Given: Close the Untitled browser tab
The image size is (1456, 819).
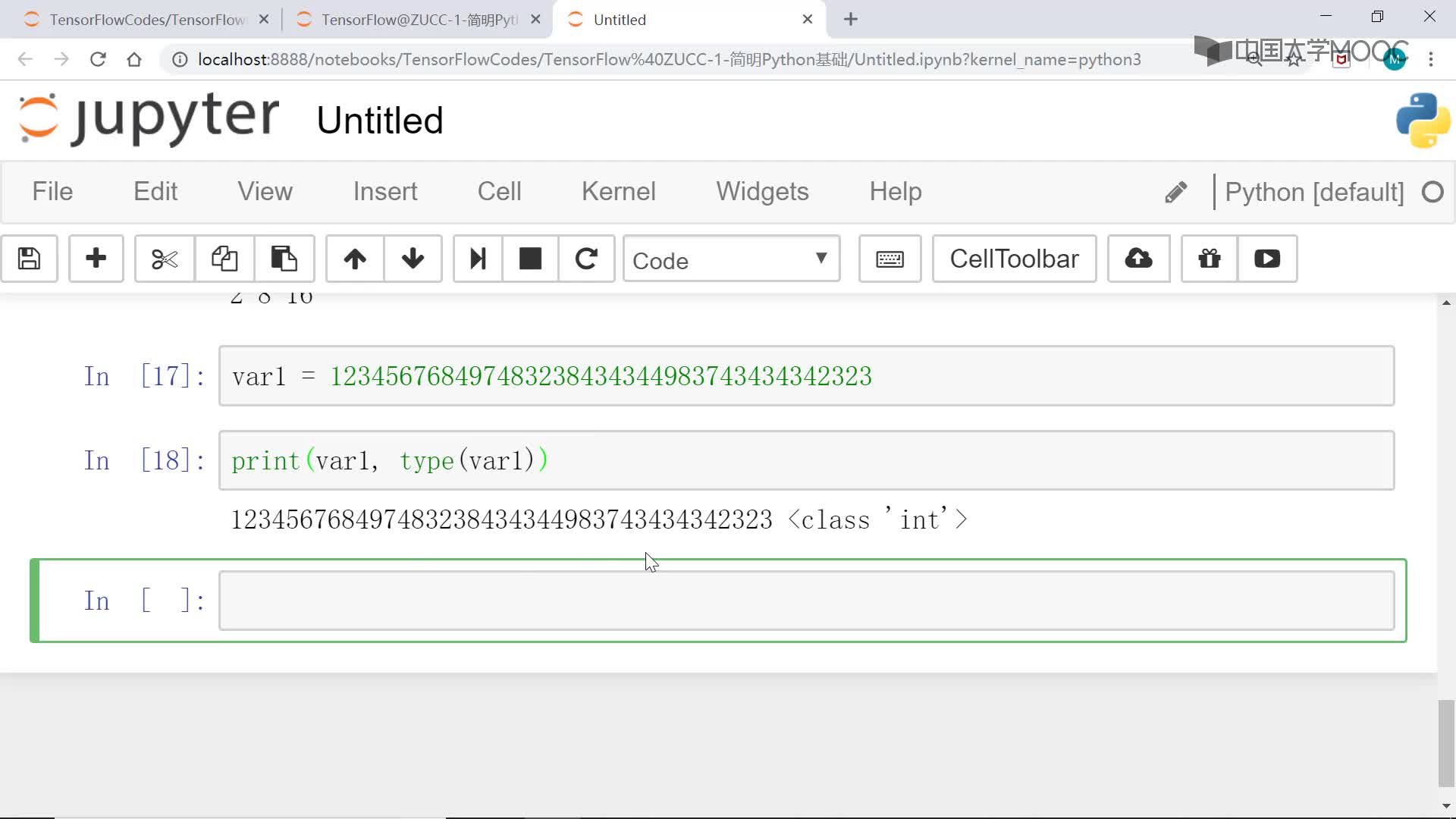Looking at the screenshot, I should pyautogui.click(x=808, y=20).
